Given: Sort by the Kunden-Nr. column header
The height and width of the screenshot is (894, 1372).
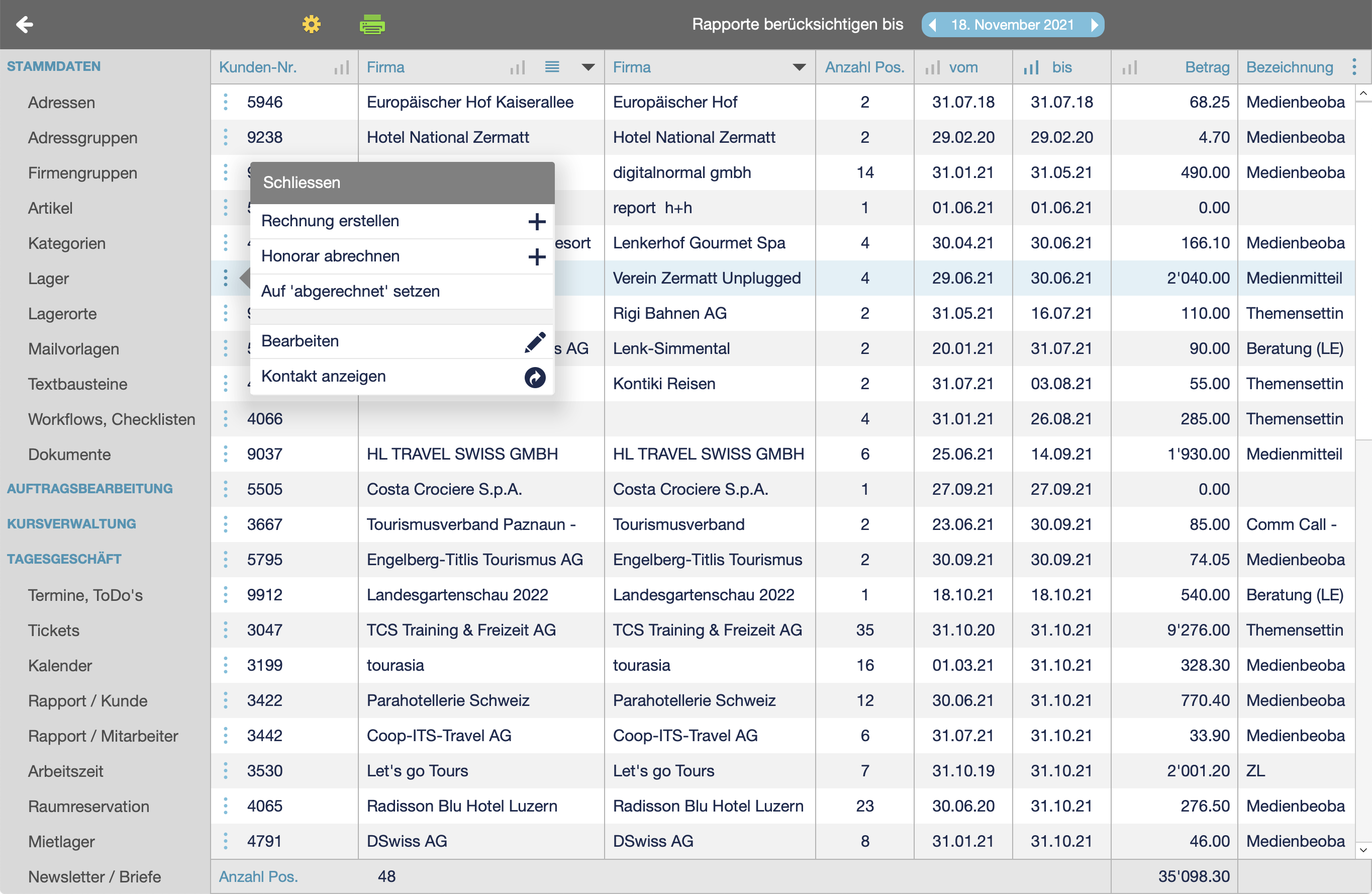Looking at the screenshot, I should [x=258, y=67].
